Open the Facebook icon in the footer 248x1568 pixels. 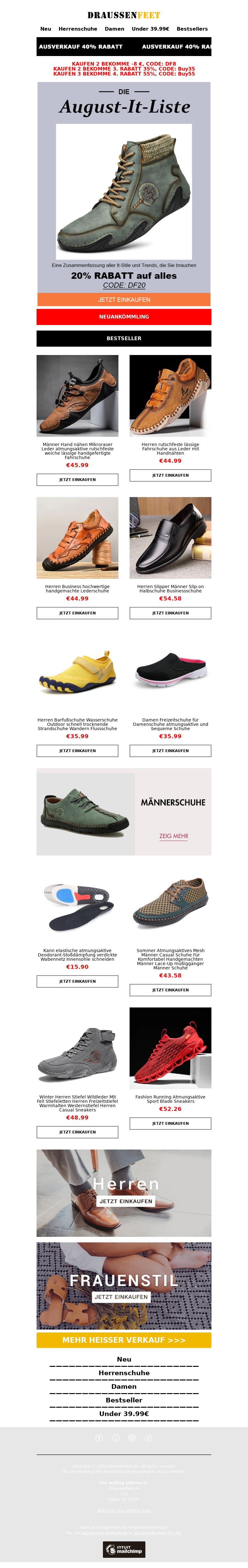pos(99,1438)
